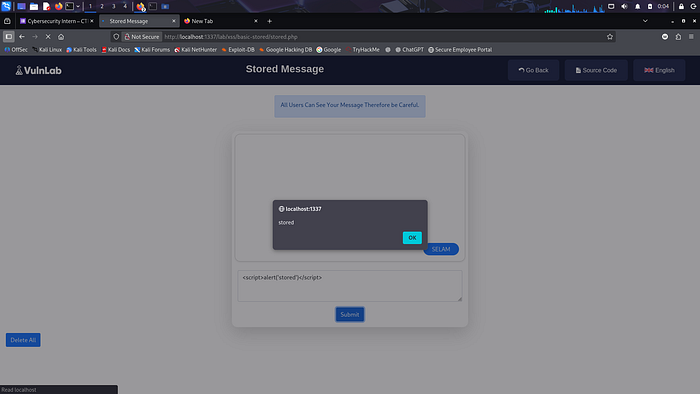Viewport: 700px width, 394px height.
Task: Select the running terminal window in taskbar
Action: coord(153,6)
